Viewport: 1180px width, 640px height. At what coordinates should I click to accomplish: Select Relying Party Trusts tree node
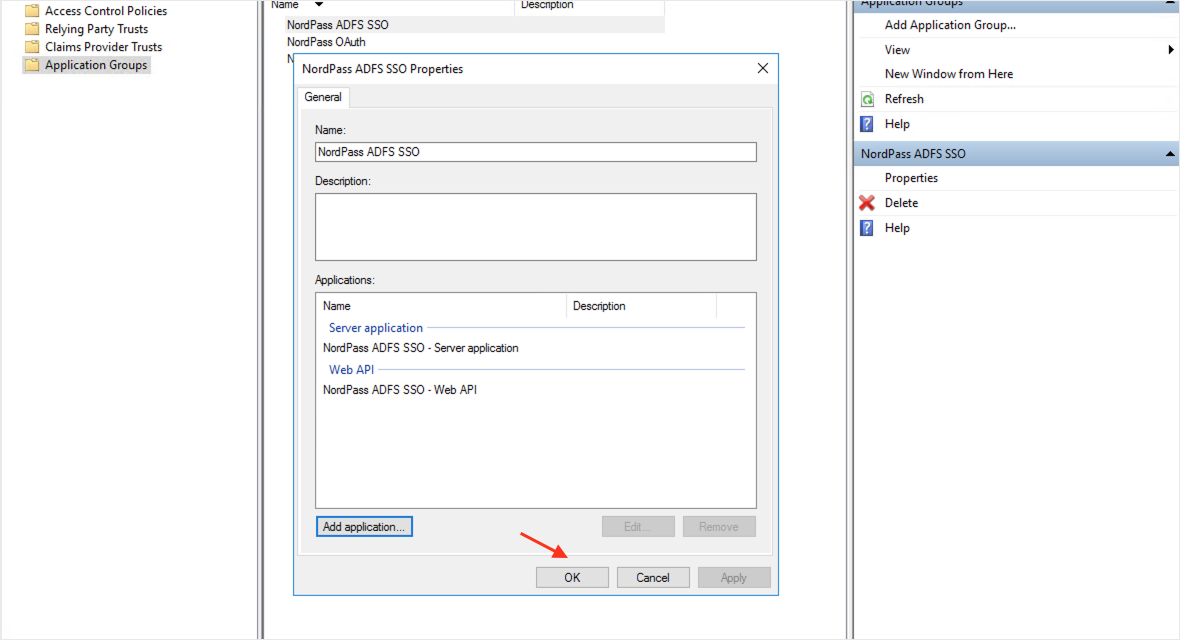pyautogui.click(x=96, y=29)
